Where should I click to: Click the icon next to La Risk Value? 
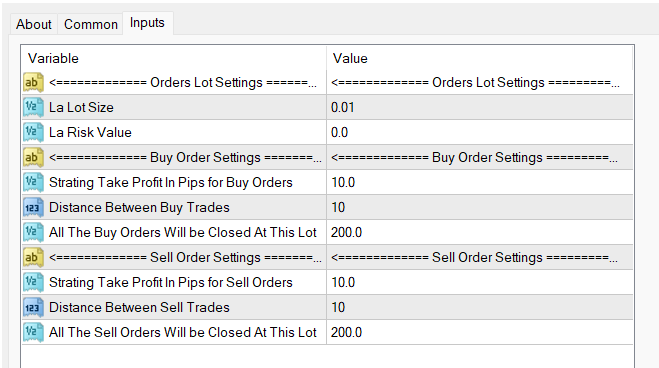click(33, 132)
